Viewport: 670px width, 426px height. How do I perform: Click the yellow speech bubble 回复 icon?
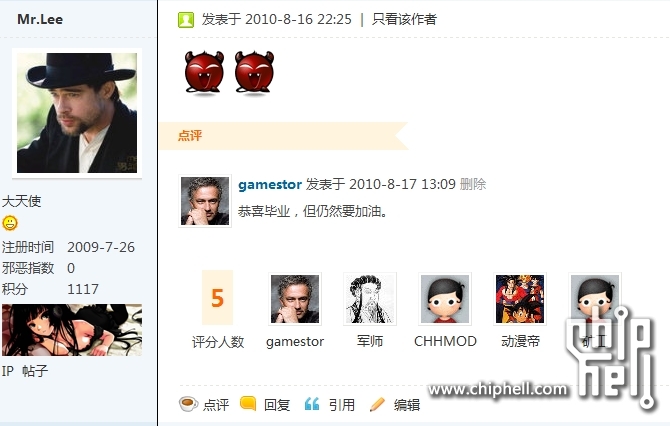pos(248,403)
